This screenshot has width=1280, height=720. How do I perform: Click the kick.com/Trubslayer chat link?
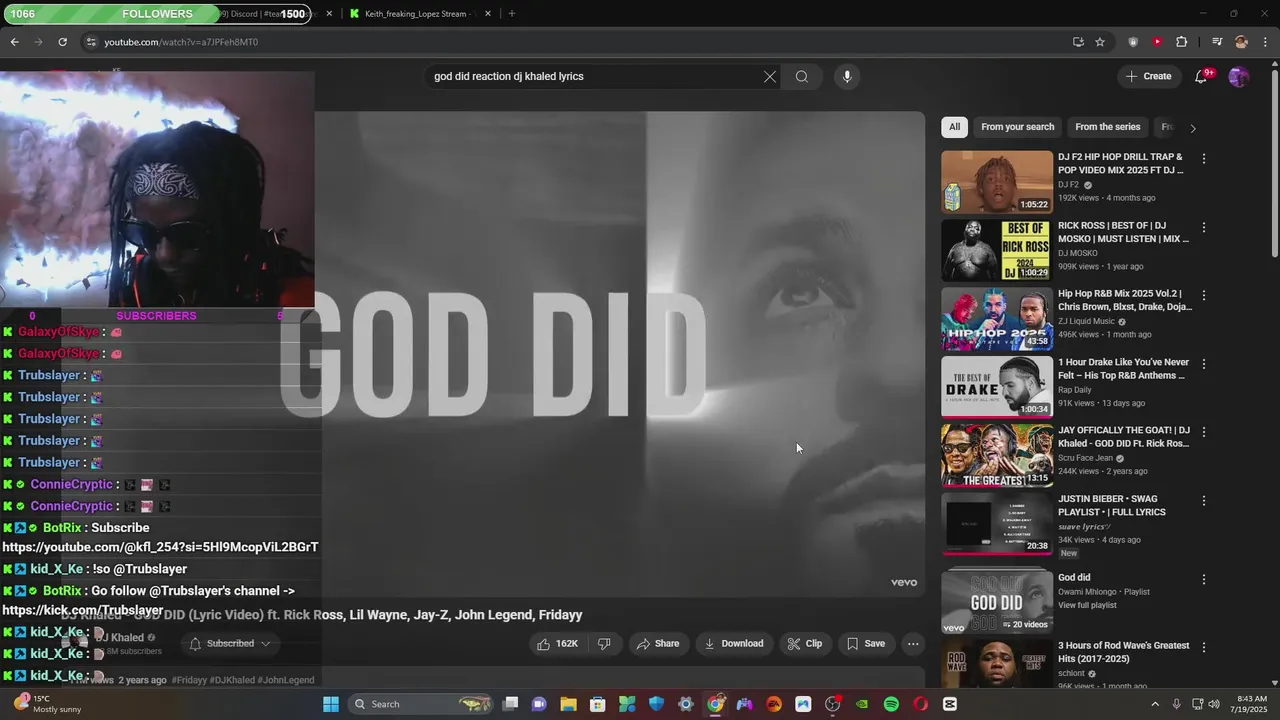click(82, 610)
